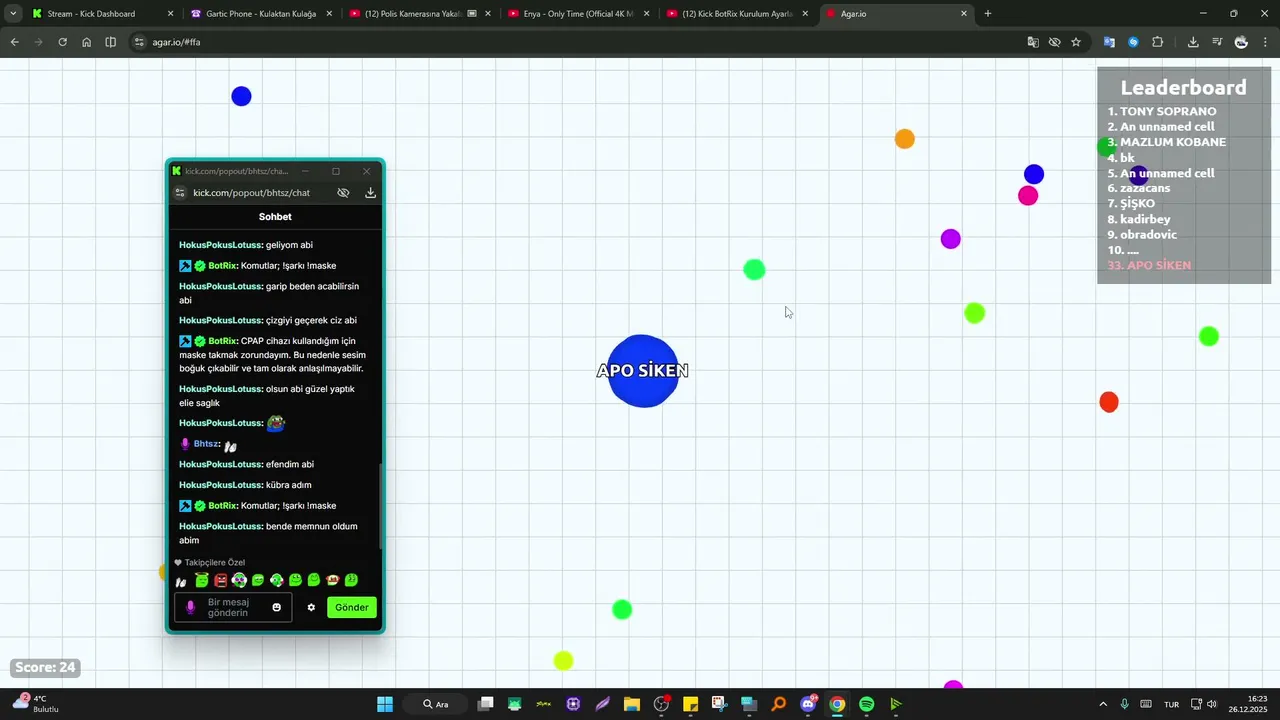The width and height of the screenshot is (1280, 720).
Task: Click the Bir mesaj gönderin input
Action: (x=233, y=607)
